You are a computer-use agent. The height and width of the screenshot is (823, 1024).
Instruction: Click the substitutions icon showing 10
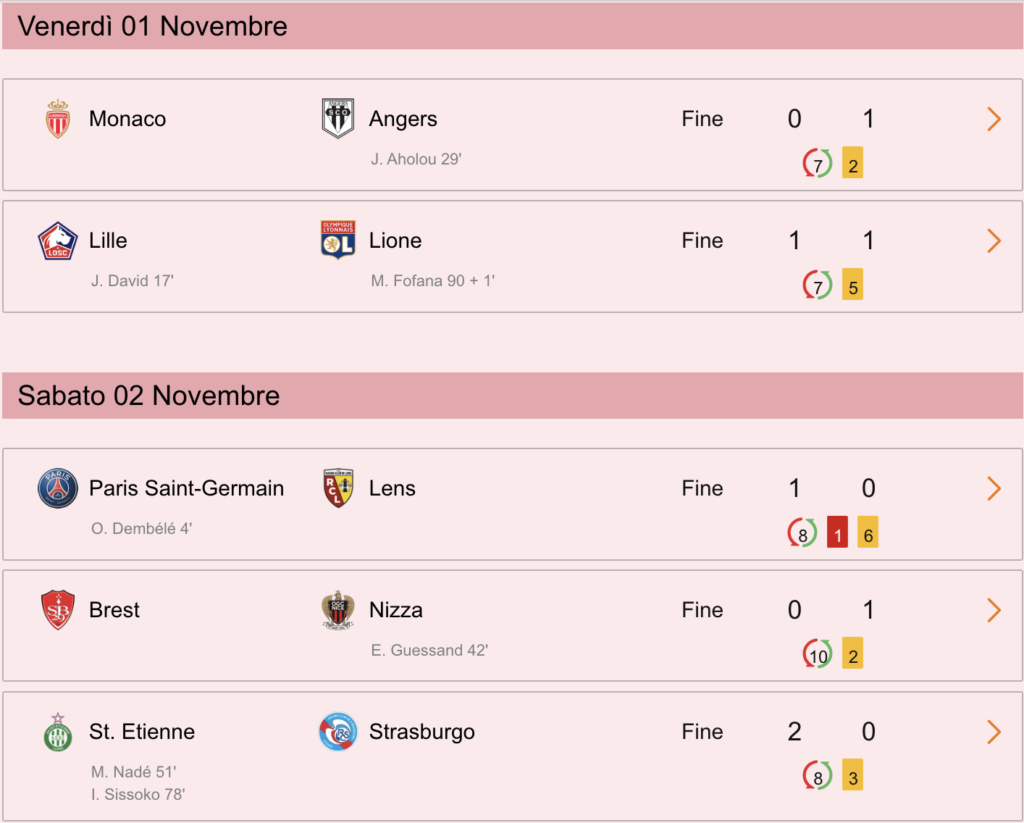[x=818, y=654]
